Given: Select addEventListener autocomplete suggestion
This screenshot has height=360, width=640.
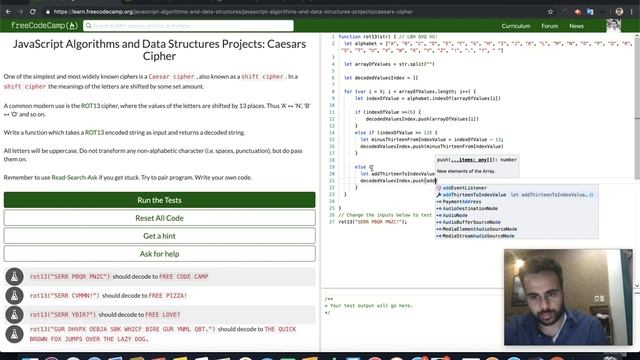Looking at the screenshot, I should click(x=517, y=188).
